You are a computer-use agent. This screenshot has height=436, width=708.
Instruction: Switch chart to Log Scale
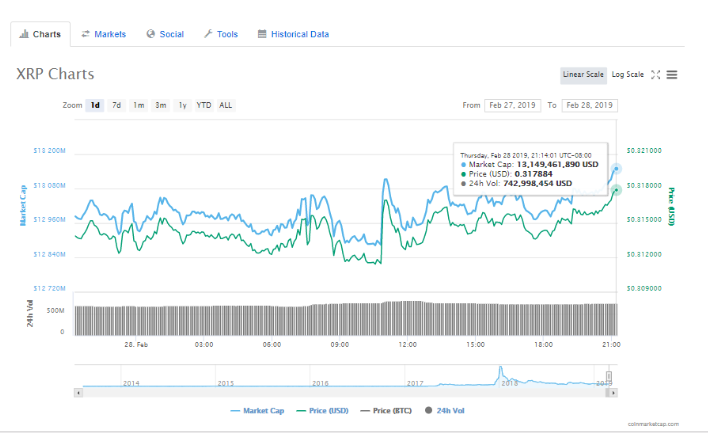coord(627,75)
